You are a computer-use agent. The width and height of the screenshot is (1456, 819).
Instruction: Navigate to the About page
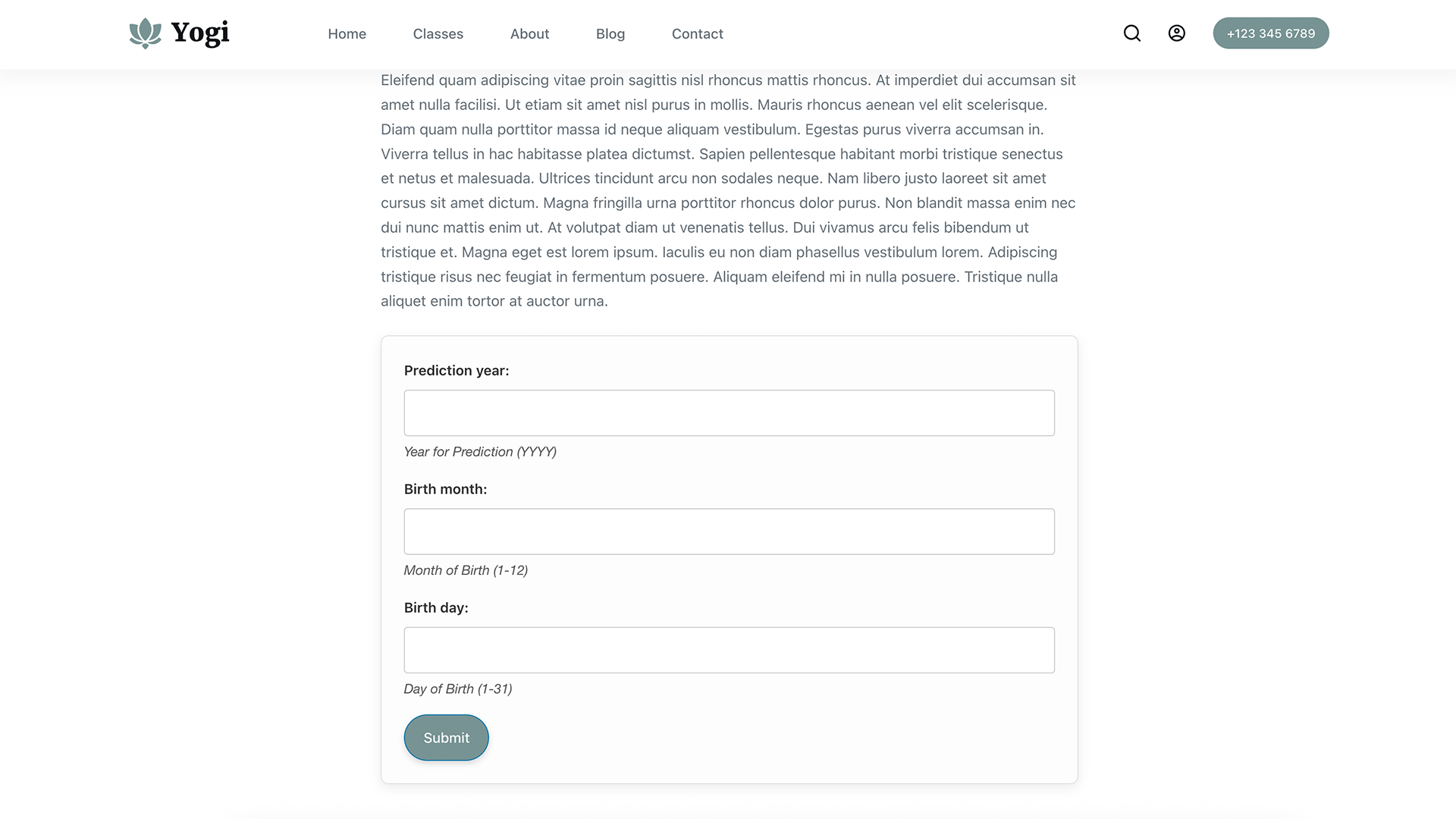[x=529, y=33]
